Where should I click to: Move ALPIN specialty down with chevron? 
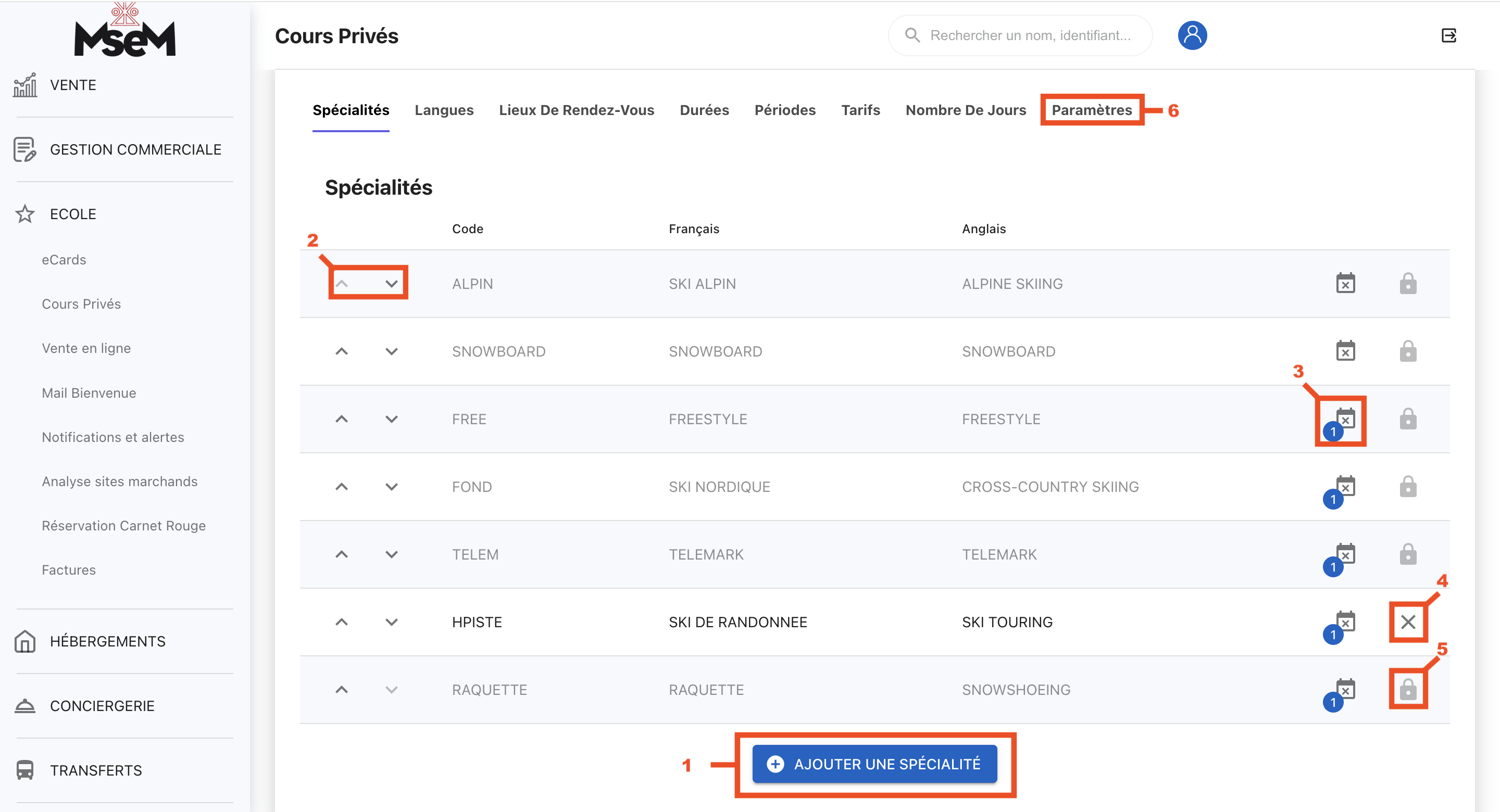pos(391,284)
